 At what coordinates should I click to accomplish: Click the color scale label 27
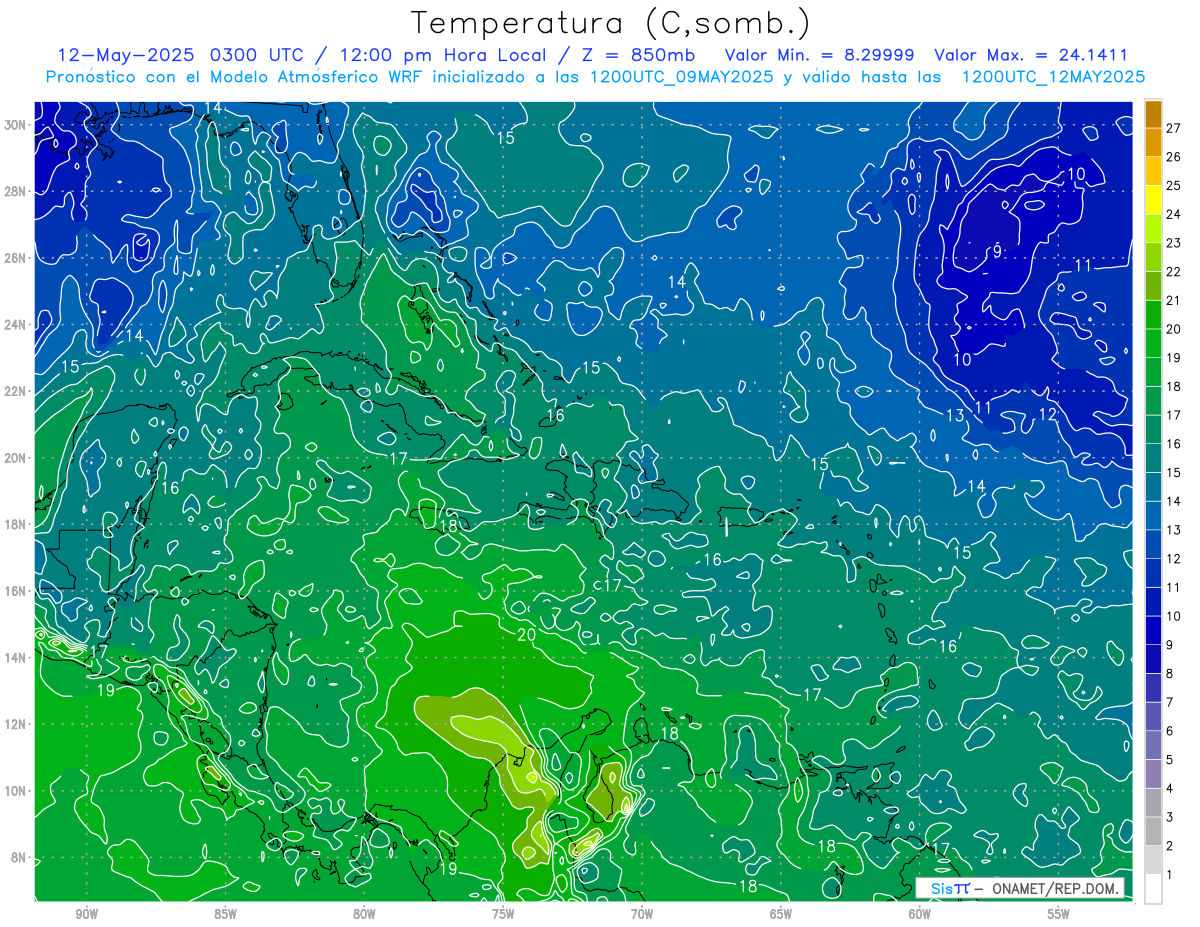point(1173,128)
